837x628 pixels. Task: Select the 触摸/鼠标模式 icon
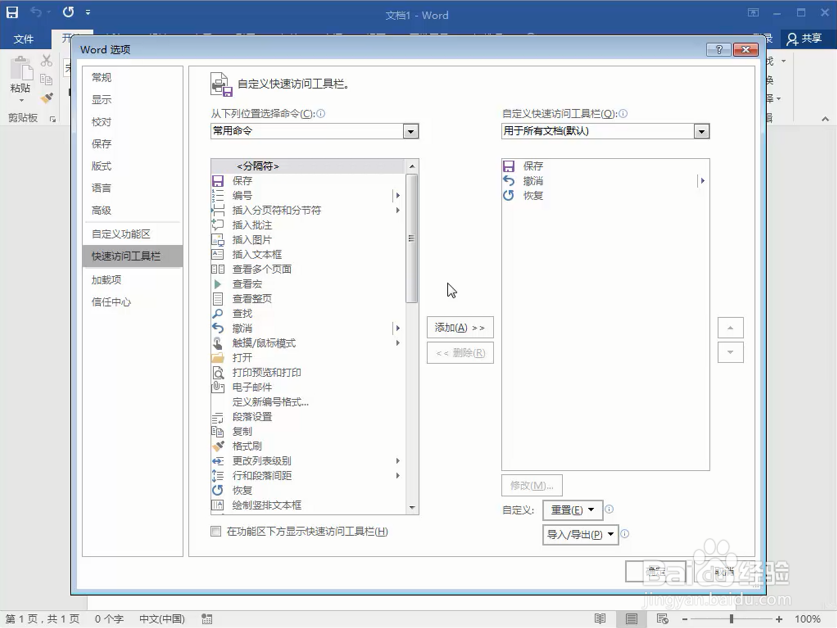(218, 343)
